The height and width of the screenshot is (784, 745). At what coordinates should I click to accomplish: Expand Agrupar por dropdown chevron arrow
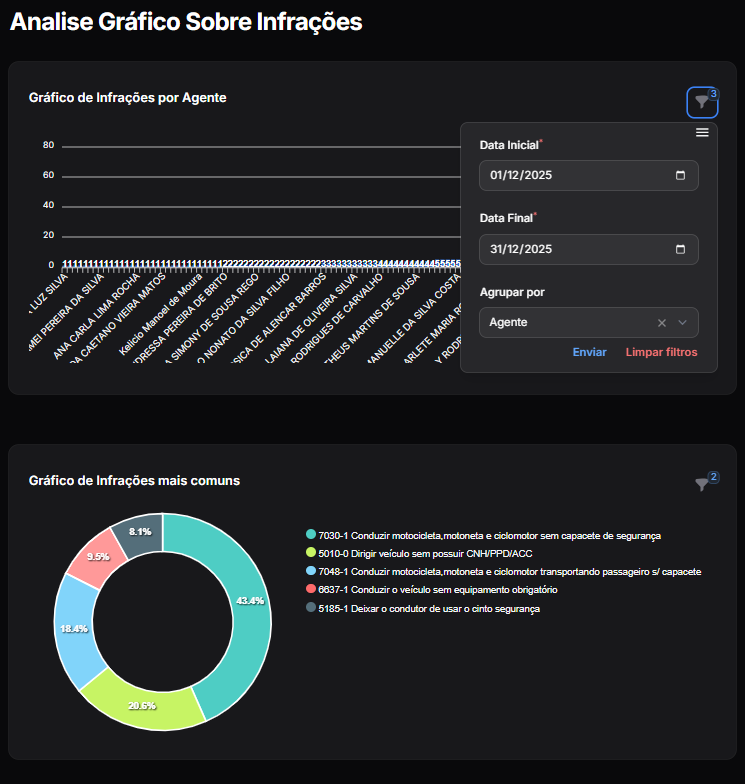pos(683,323)
